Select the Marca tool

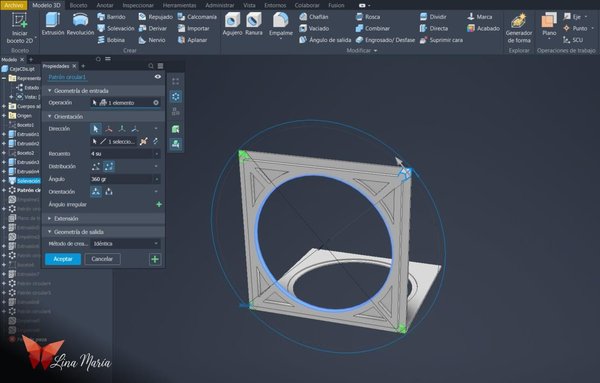[x=479, y=17]
